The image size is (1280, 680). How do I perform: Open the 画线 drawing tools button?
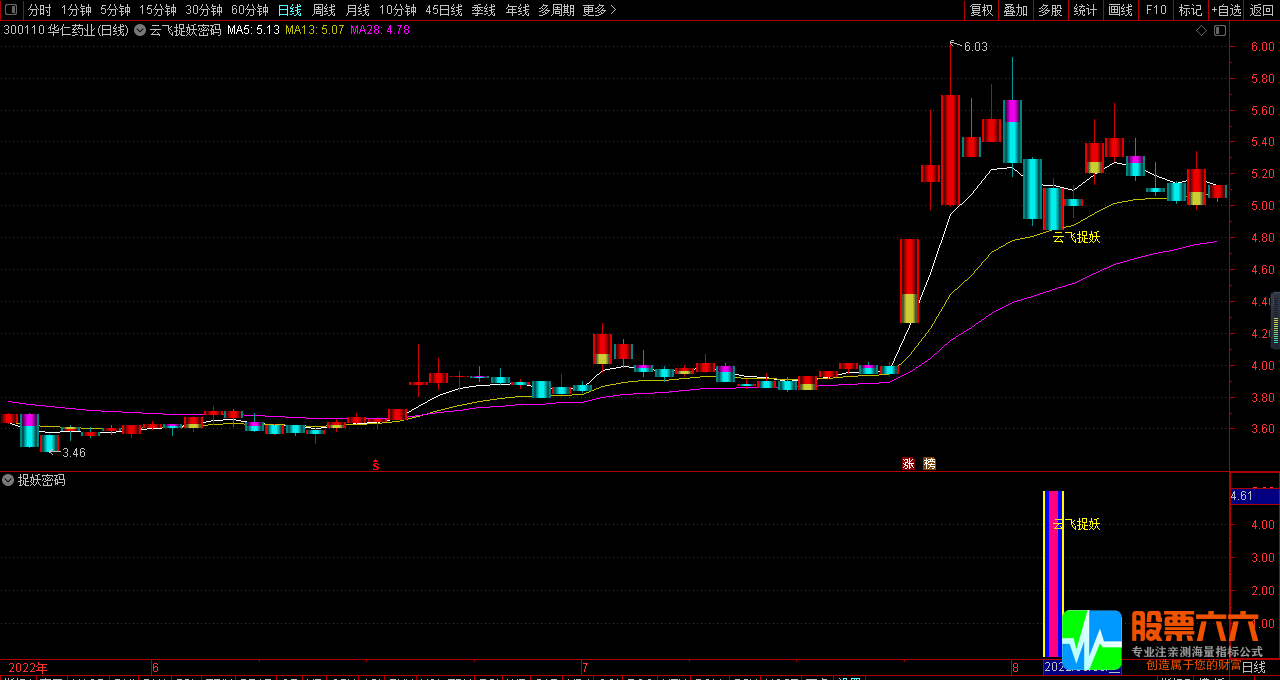point(1120,10)
